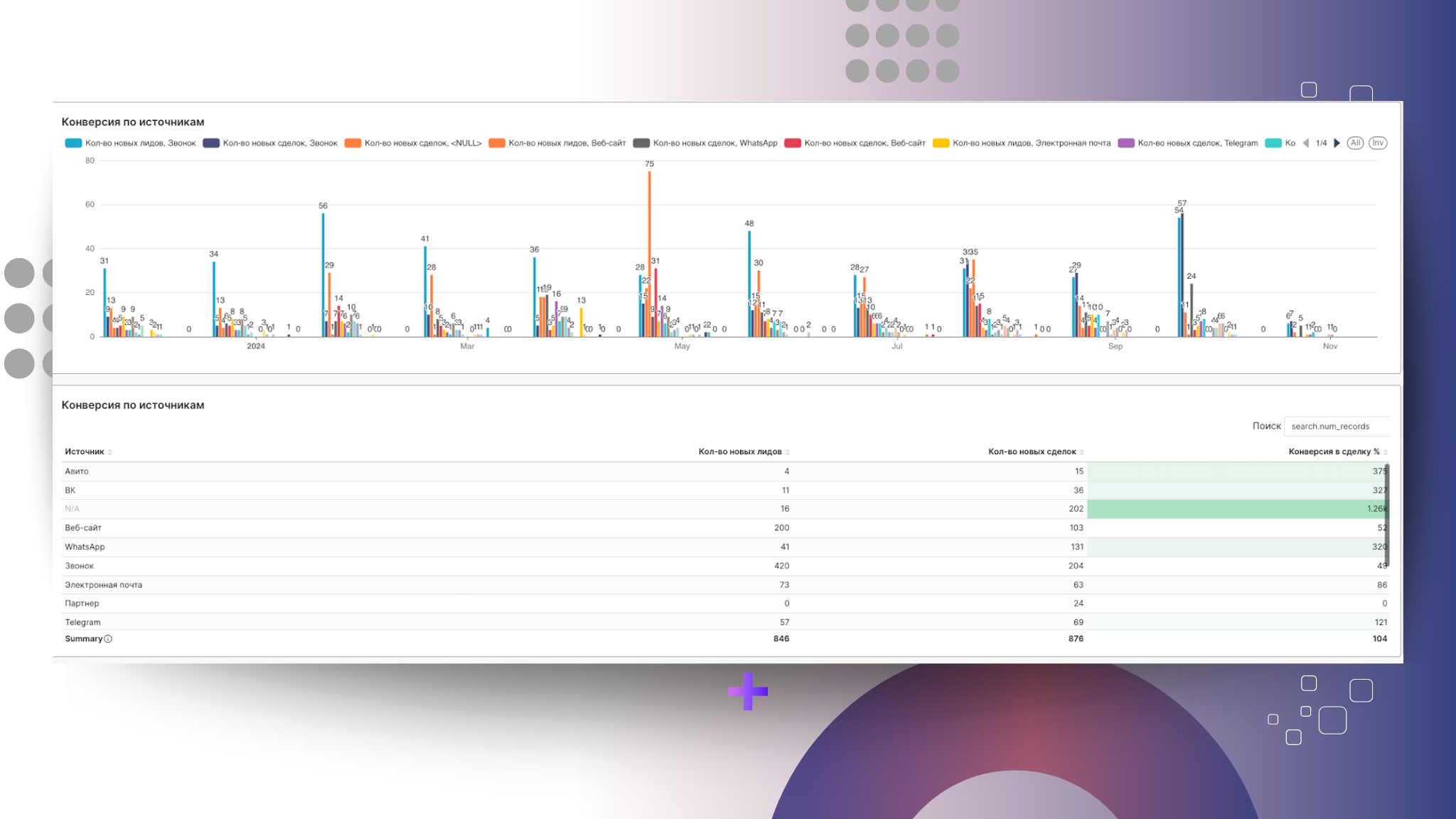Viewport: 1456px width, 819px height.
Task: Toggle 'Кол-во новых лидов, Электронная почта' series
Action: pyautogui.click(x=1031, y=143)
